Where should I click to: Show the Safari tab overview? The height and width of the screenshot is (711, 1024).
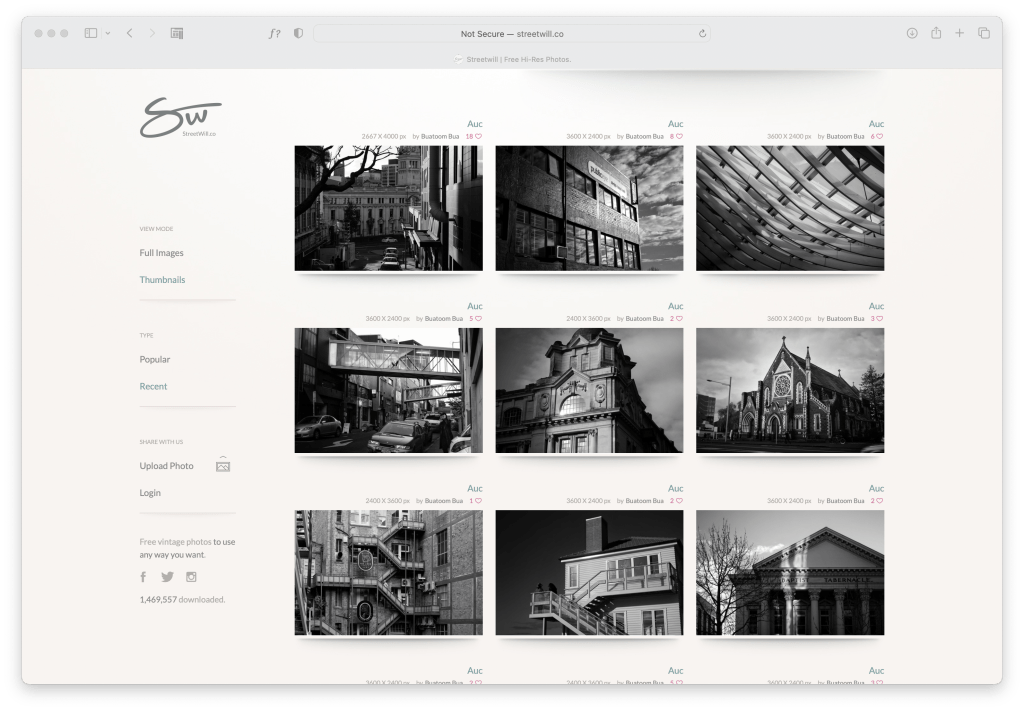tap(984, 33)
